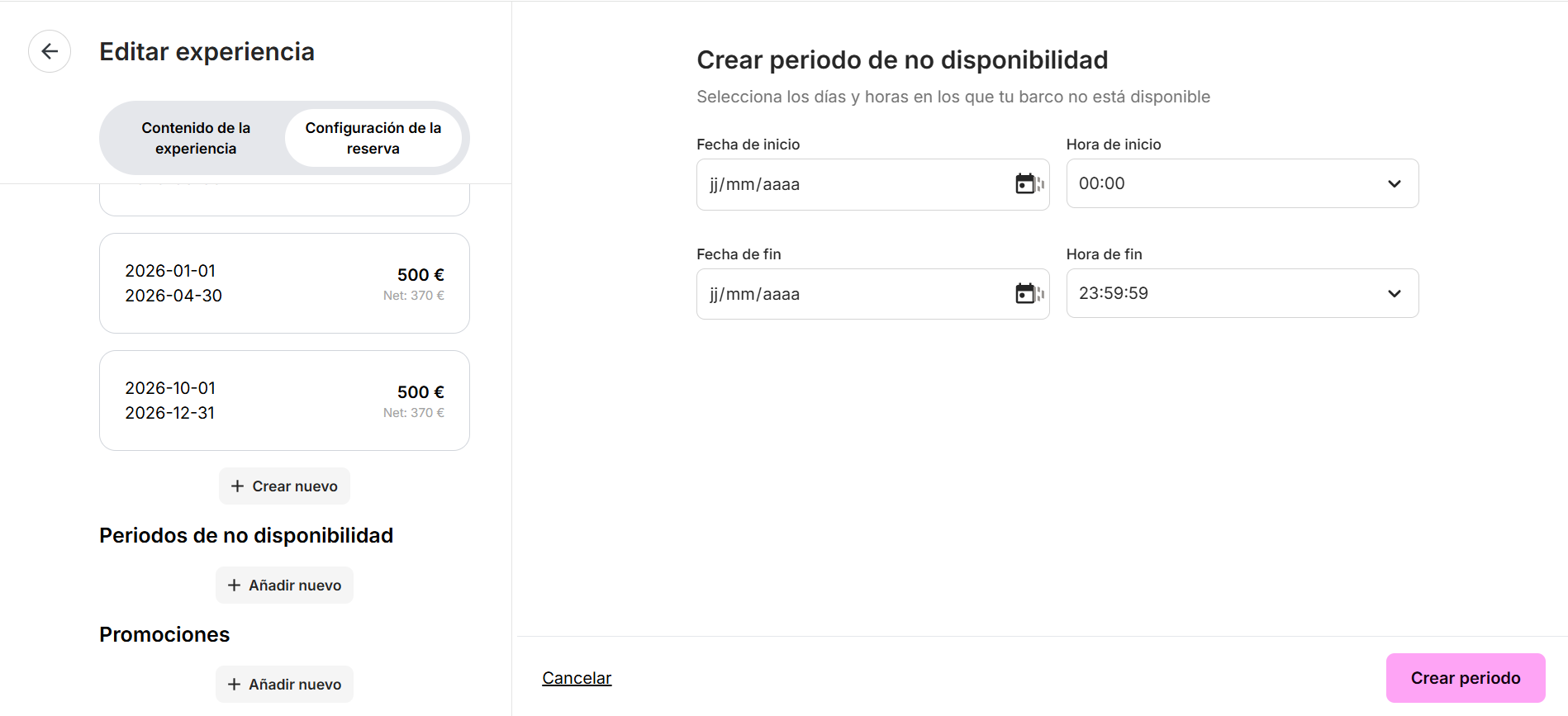
Task: Expand Hora de fin chevron arrow
Action: tap(1395, 293)
